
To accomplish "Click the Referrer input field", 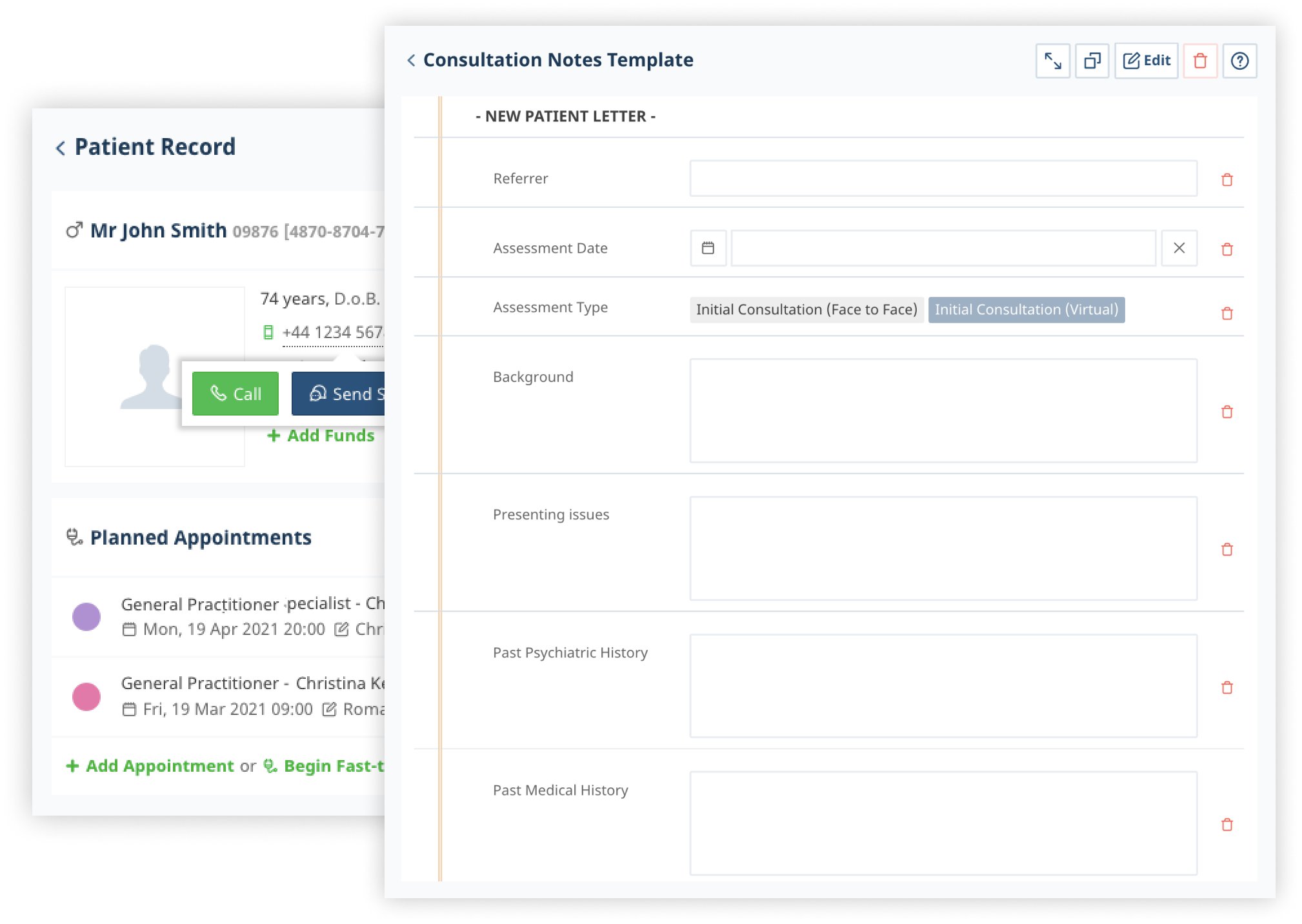I will pyautogui.click(x=943, y=178).
